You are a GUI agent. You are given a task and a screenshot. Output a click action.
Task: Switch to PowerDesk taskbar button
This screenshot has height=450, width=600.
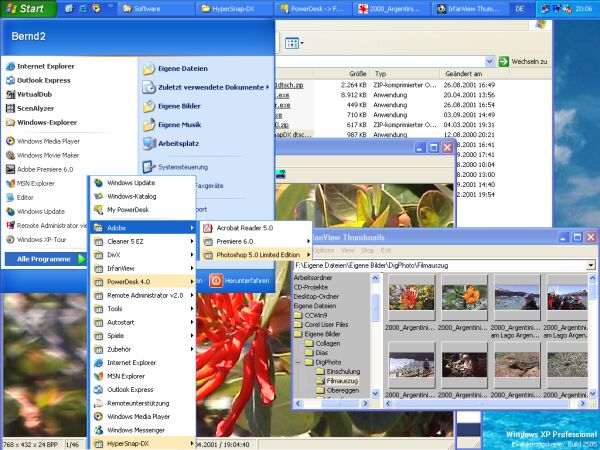[x=312, y=8]
